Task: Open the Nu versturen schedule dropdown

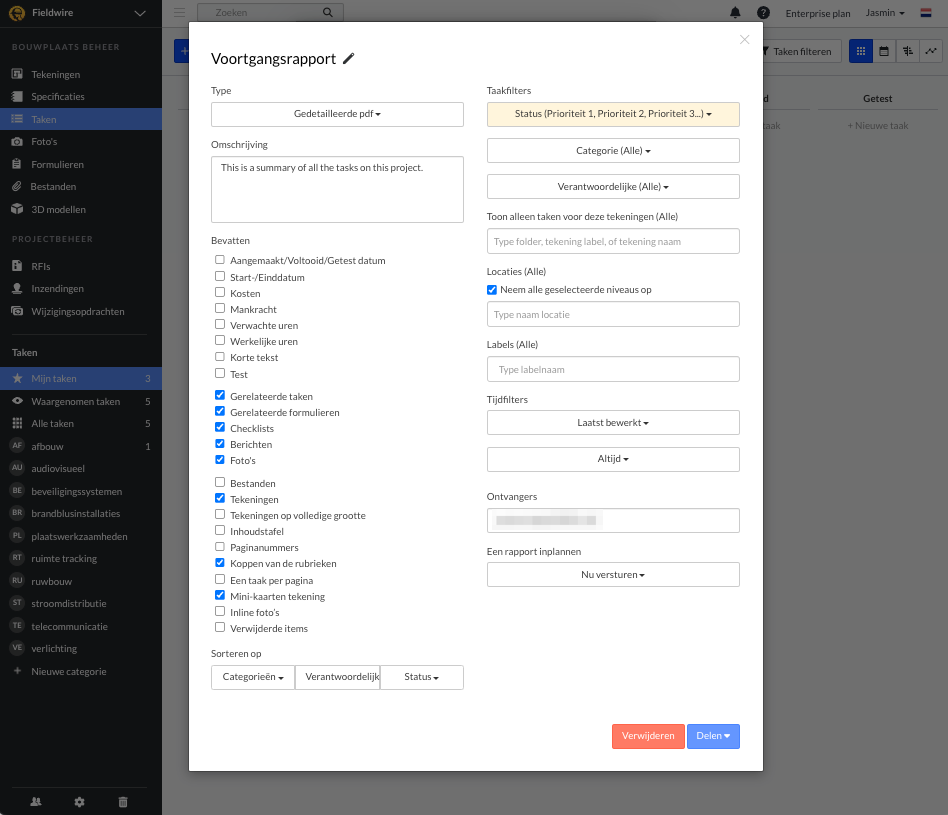Action: coord(613,575)
